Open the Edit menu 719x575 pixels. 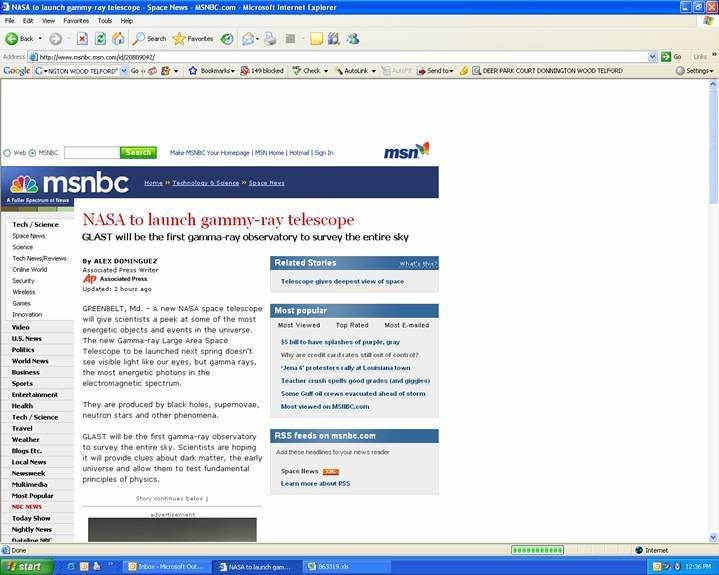coord(28,21)
